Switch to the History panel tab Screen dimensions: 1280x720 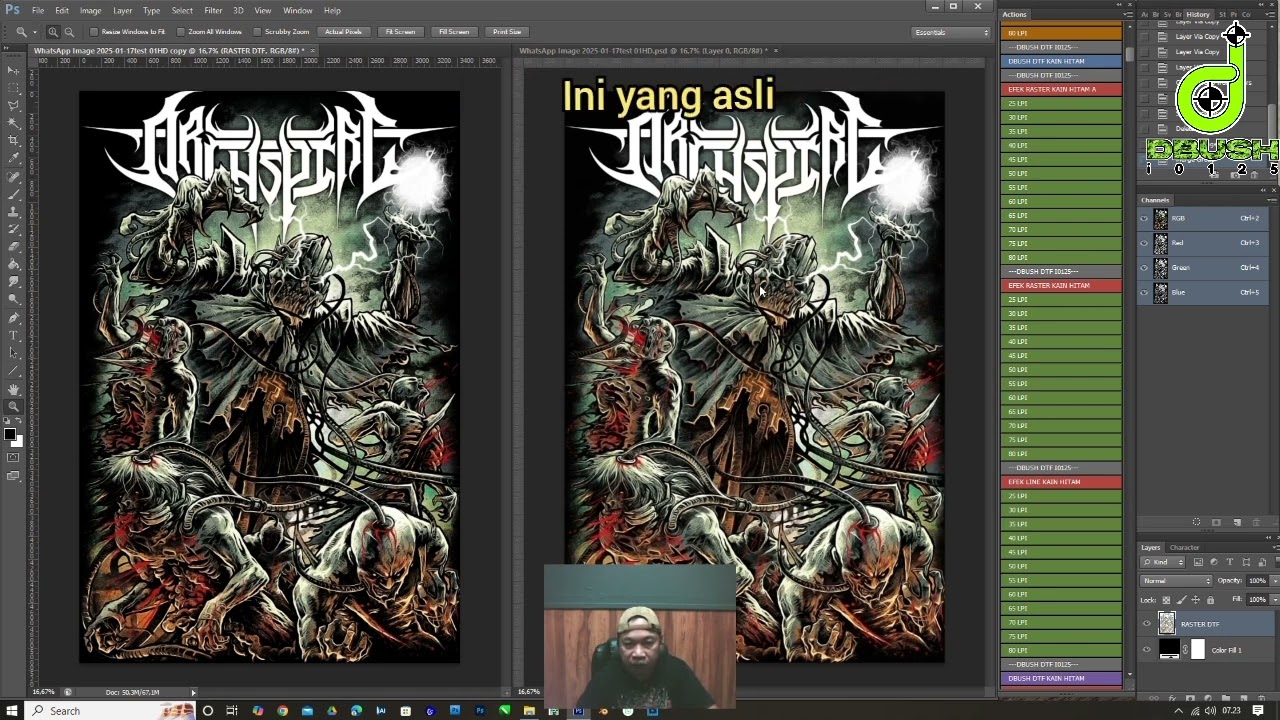point(1198,14)
